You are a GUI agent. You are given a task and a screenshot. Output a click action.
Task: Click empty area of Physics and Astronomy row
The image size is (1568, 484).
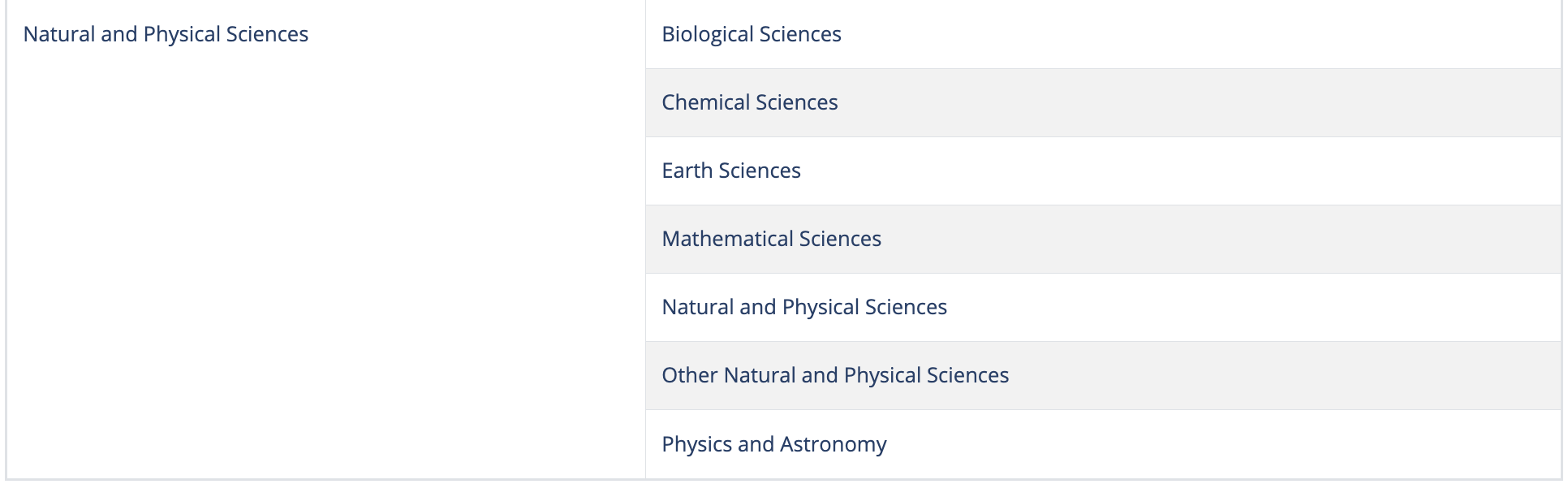tap(1217, 444)
